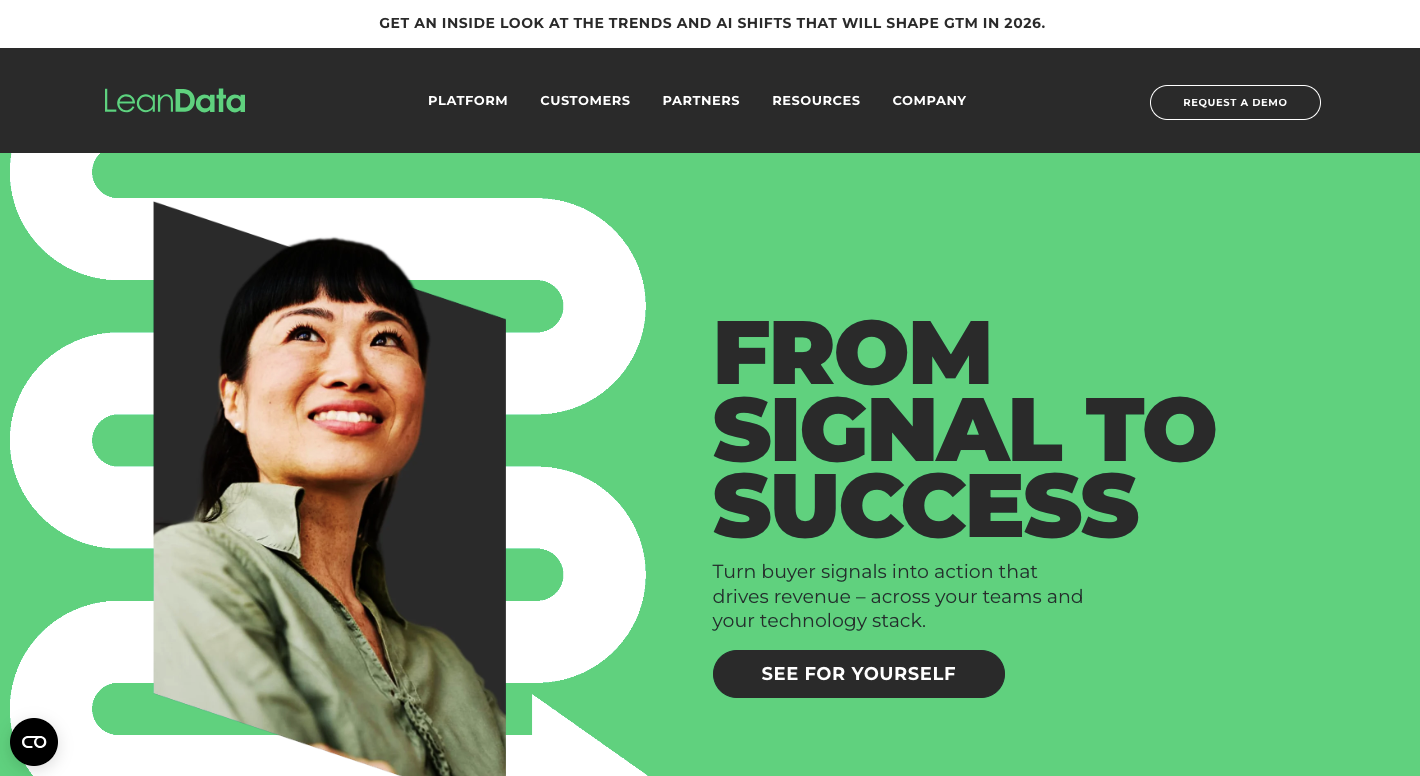
Task: Click the dark panel behind the woman
Action: [470, 520]
